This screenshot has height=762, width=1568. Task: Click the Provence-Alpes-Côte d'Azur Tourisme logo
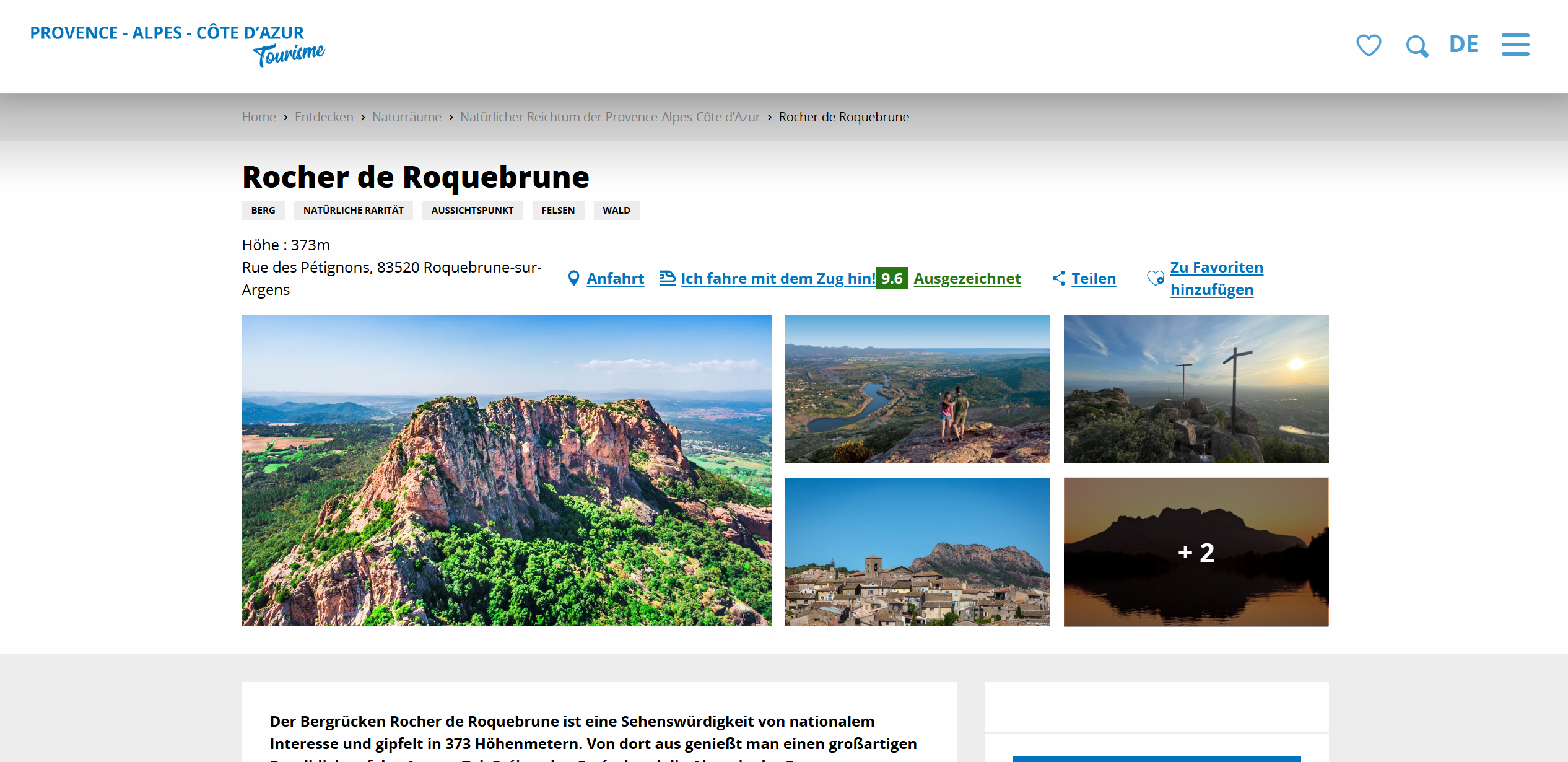tap(177, 44)
